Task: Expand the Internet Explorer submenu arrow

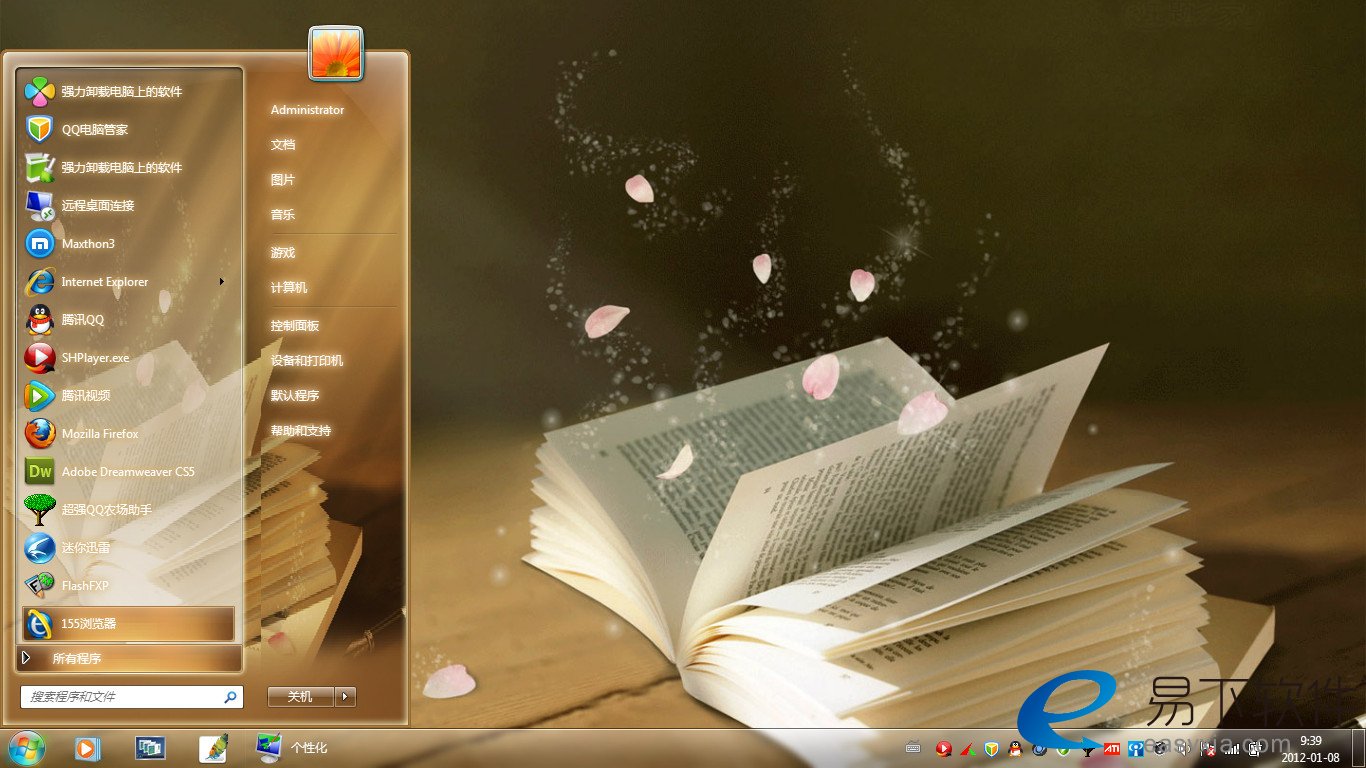Action: point(222,282)
